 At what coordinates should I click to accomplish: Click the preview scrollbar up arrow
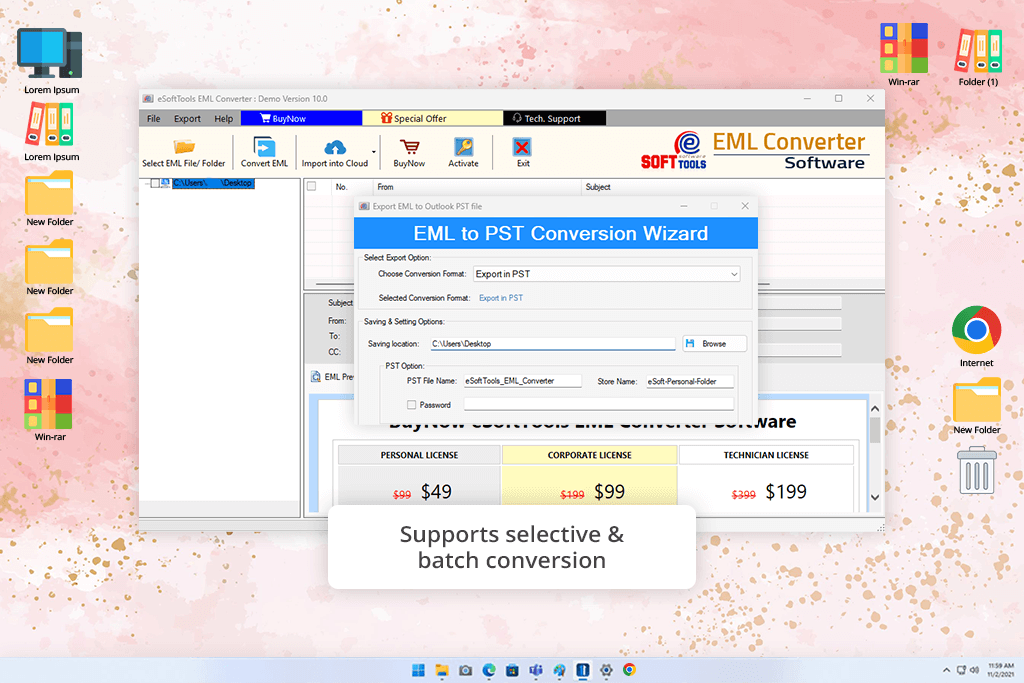click(x=875, y=409)
